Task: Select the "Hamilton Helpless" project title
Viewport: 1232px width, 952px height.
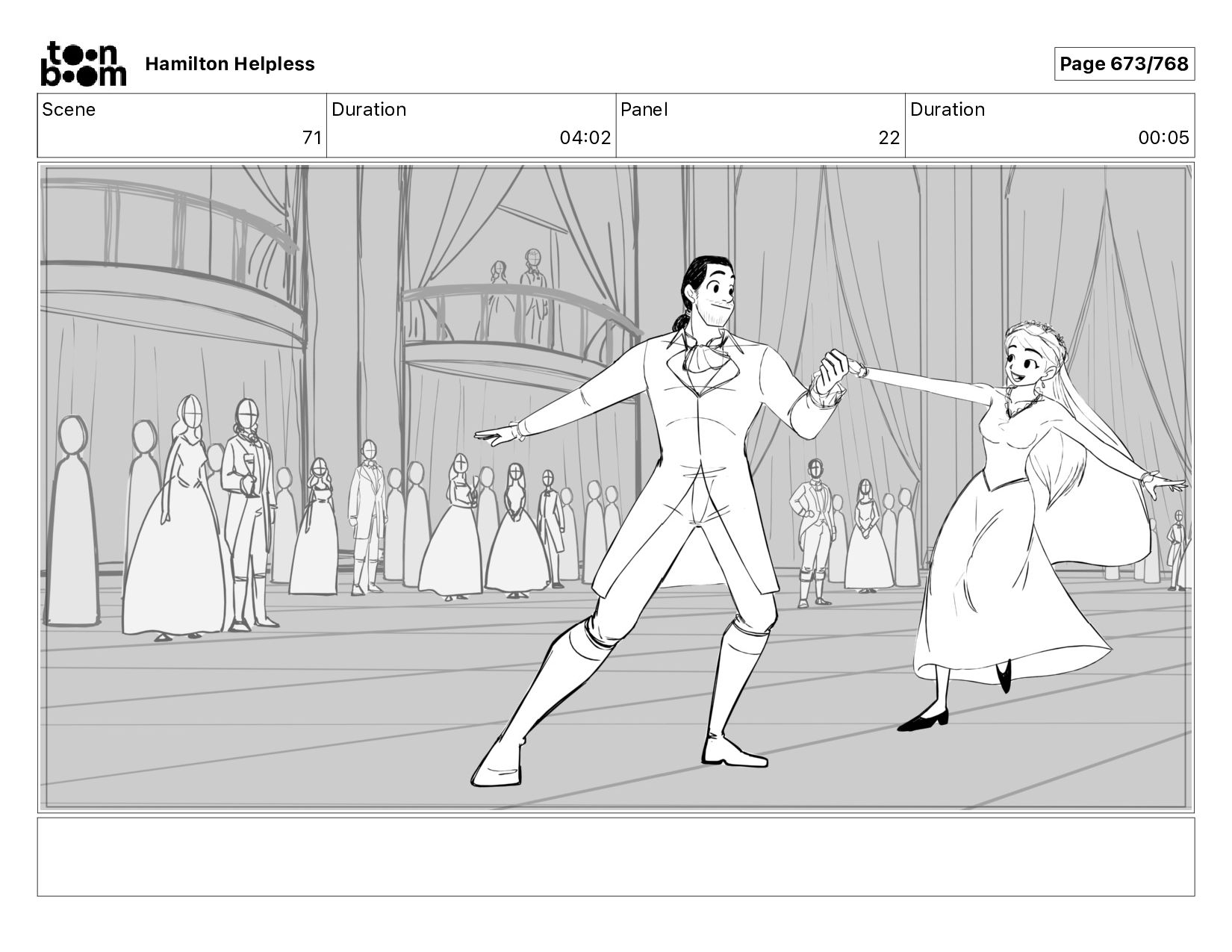Action: (x=230, y=64)
